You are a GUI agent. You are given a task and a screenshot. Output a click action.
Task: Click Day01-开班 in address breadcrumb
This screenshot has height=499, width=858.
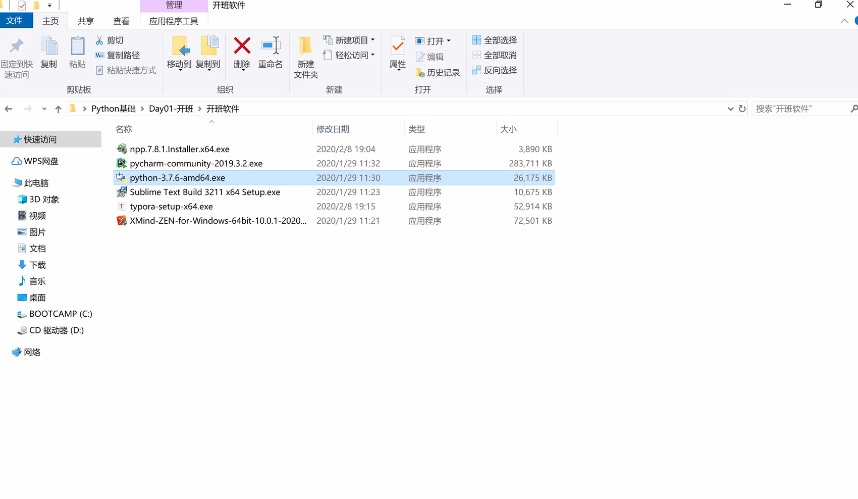point(171,109)
